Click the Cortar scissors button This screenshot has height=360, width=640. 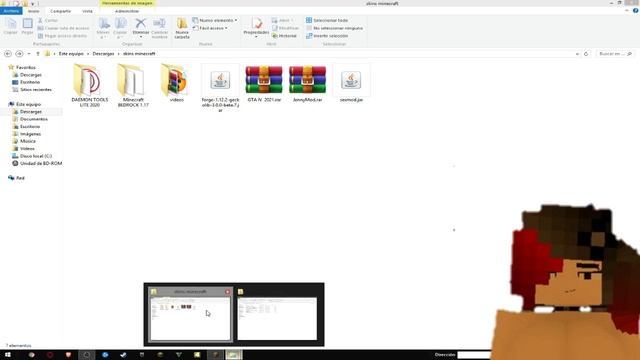pyautogui.click(x=48, y=20)
